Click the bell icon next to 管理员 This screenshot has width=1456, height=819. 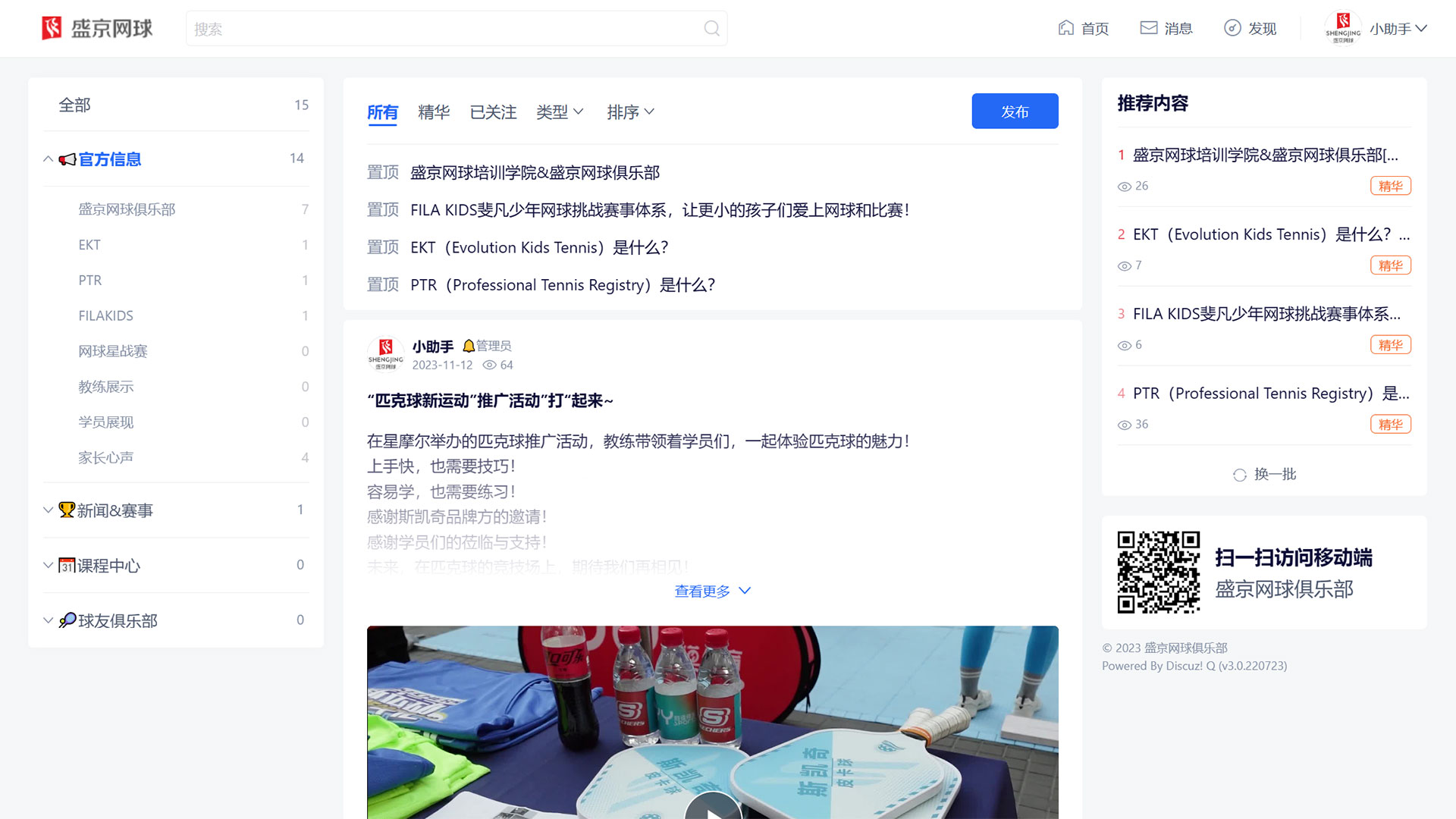click(x=469, y=346)
